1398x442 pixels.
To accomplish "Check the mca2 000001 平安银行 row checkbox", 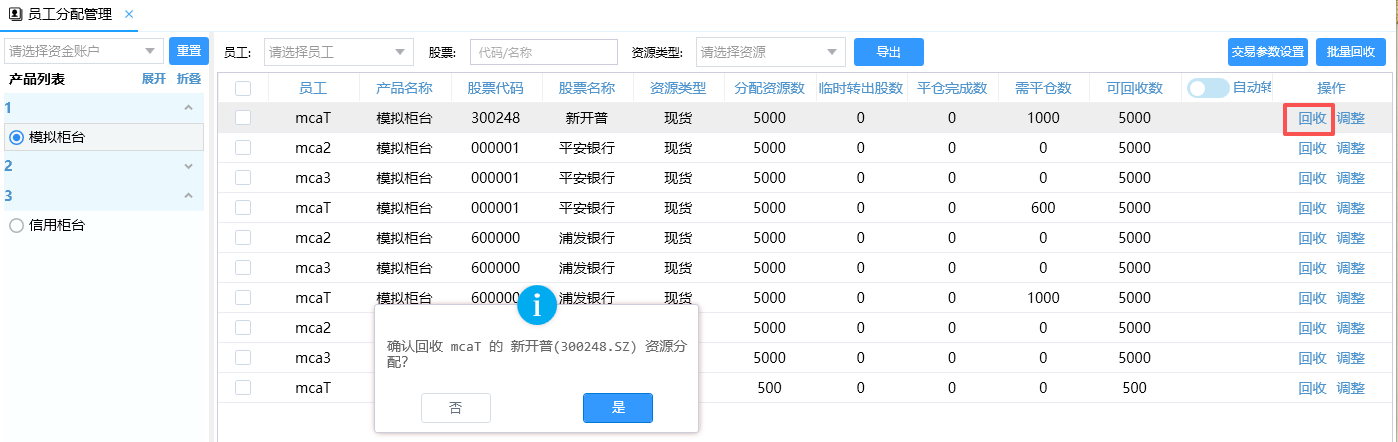I will click(243, 148).
